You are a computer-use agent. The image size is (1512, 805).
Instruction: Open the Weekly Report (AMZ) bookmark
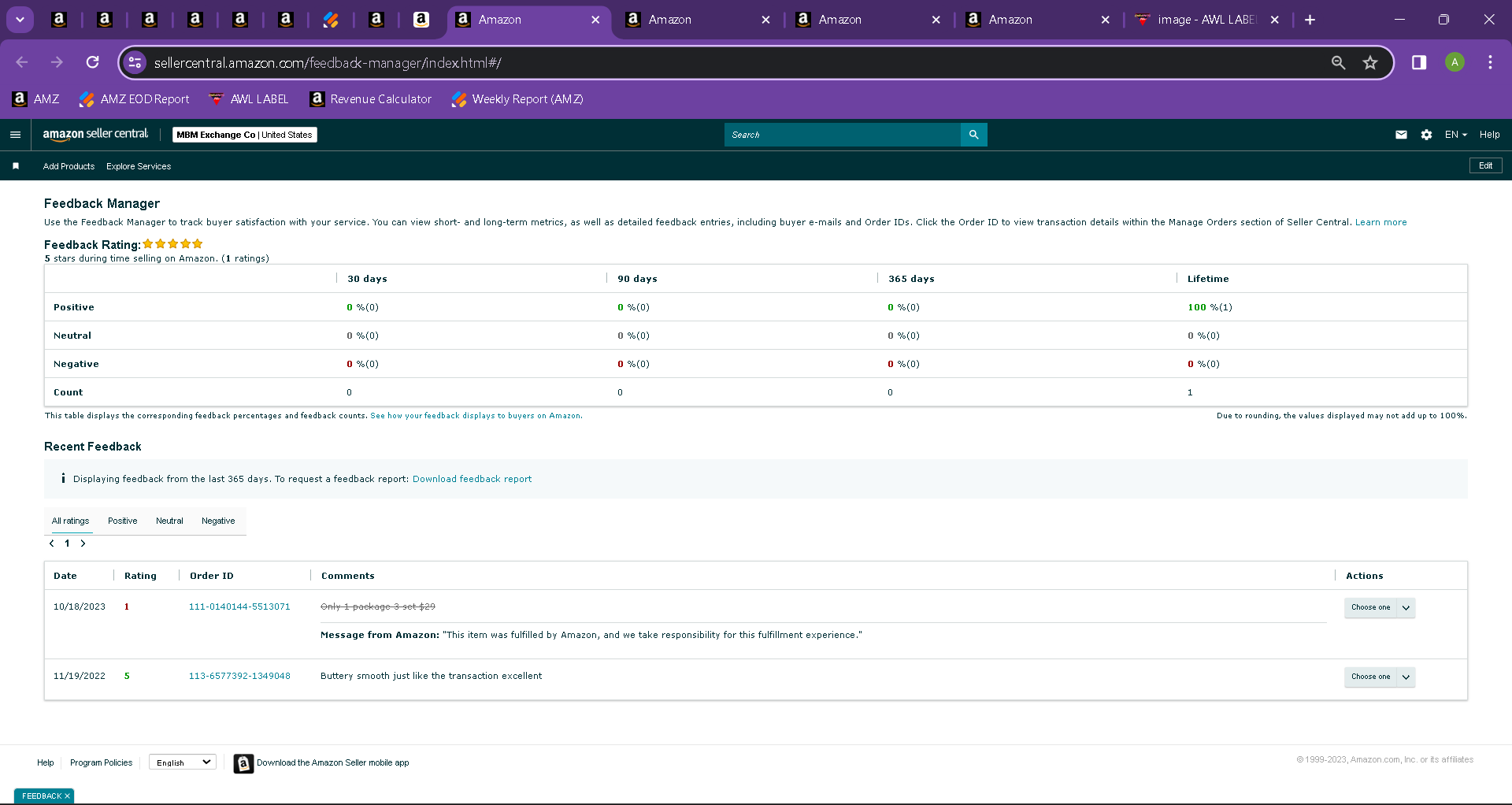517,99
